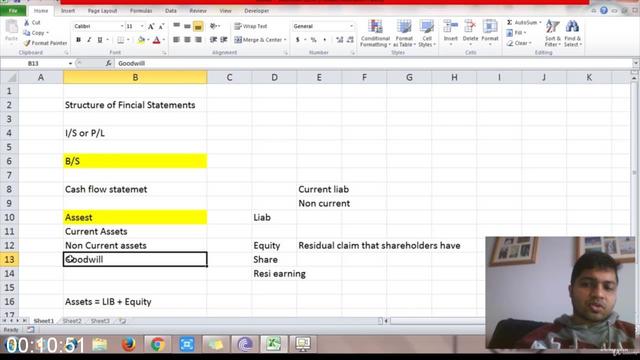640x360 pixels.
Task: Select the Sheet2 tab
Action: (72, 321)
